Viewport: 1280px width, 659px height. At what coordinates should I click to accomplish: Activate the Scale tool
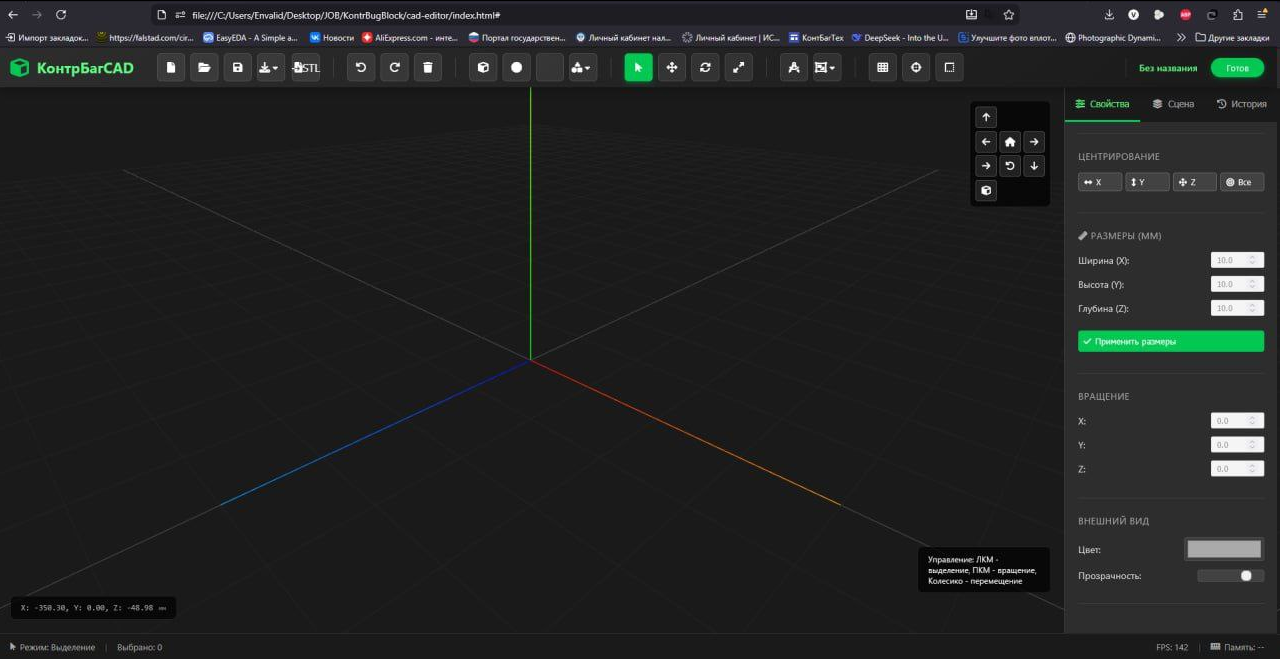[x=738, y=67]
